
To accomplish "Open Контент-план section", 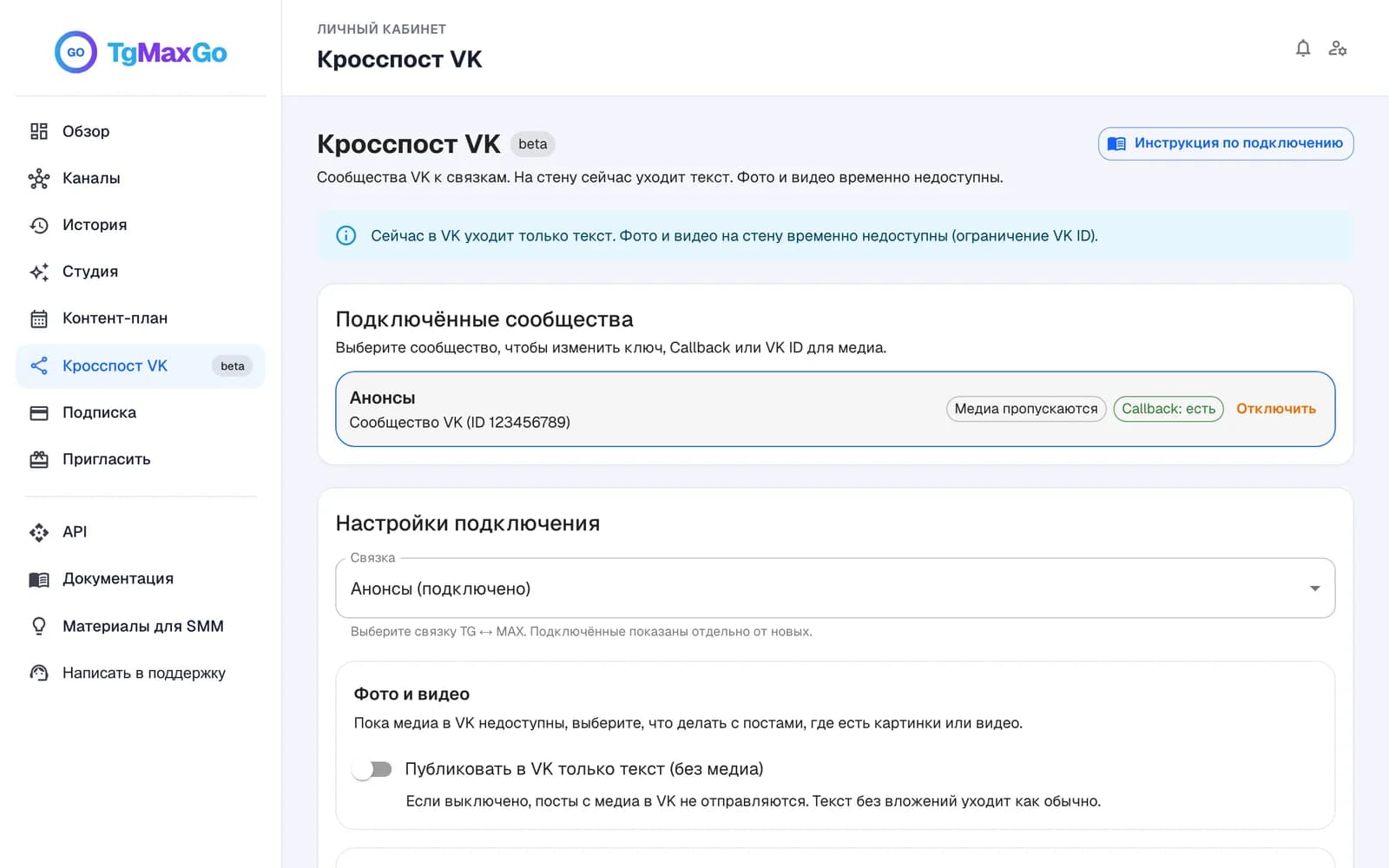I will pyautogui.click(x=141, y=319).
